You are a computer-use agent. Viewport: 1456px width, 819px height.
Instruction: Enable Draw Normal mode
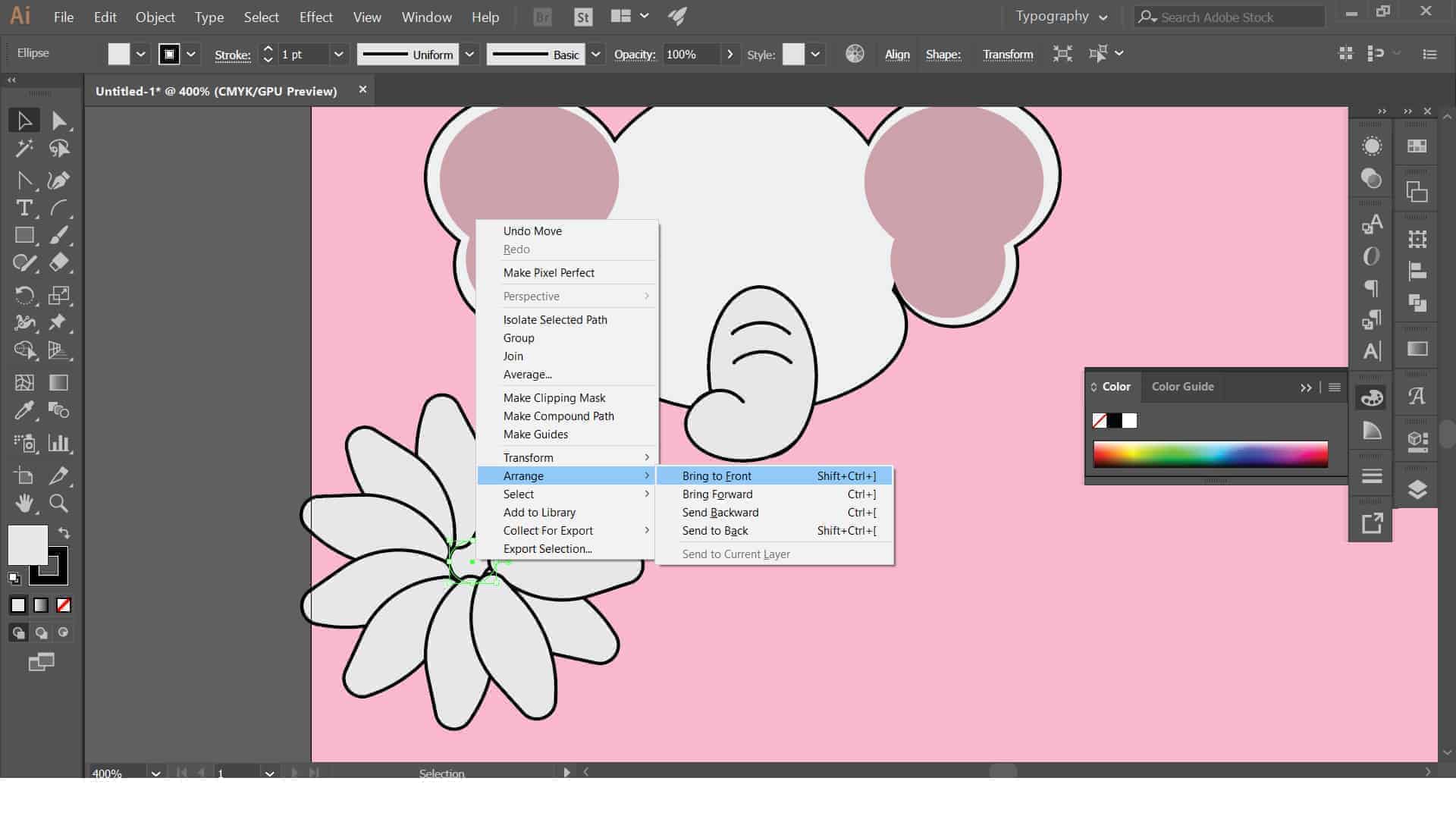[x=18, y=632]
